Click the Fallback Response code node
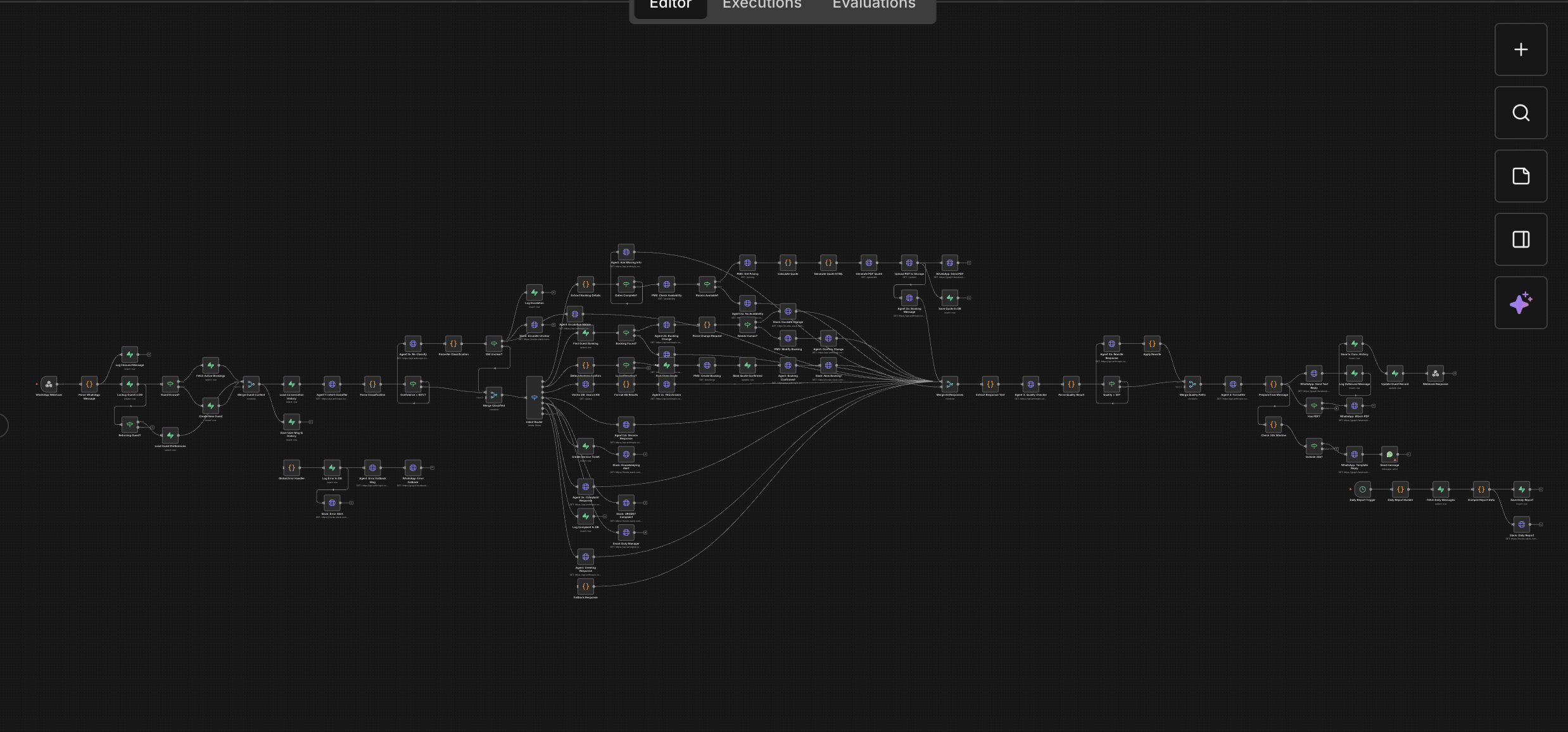The image size is (1568, 732). tap(585, 586)
